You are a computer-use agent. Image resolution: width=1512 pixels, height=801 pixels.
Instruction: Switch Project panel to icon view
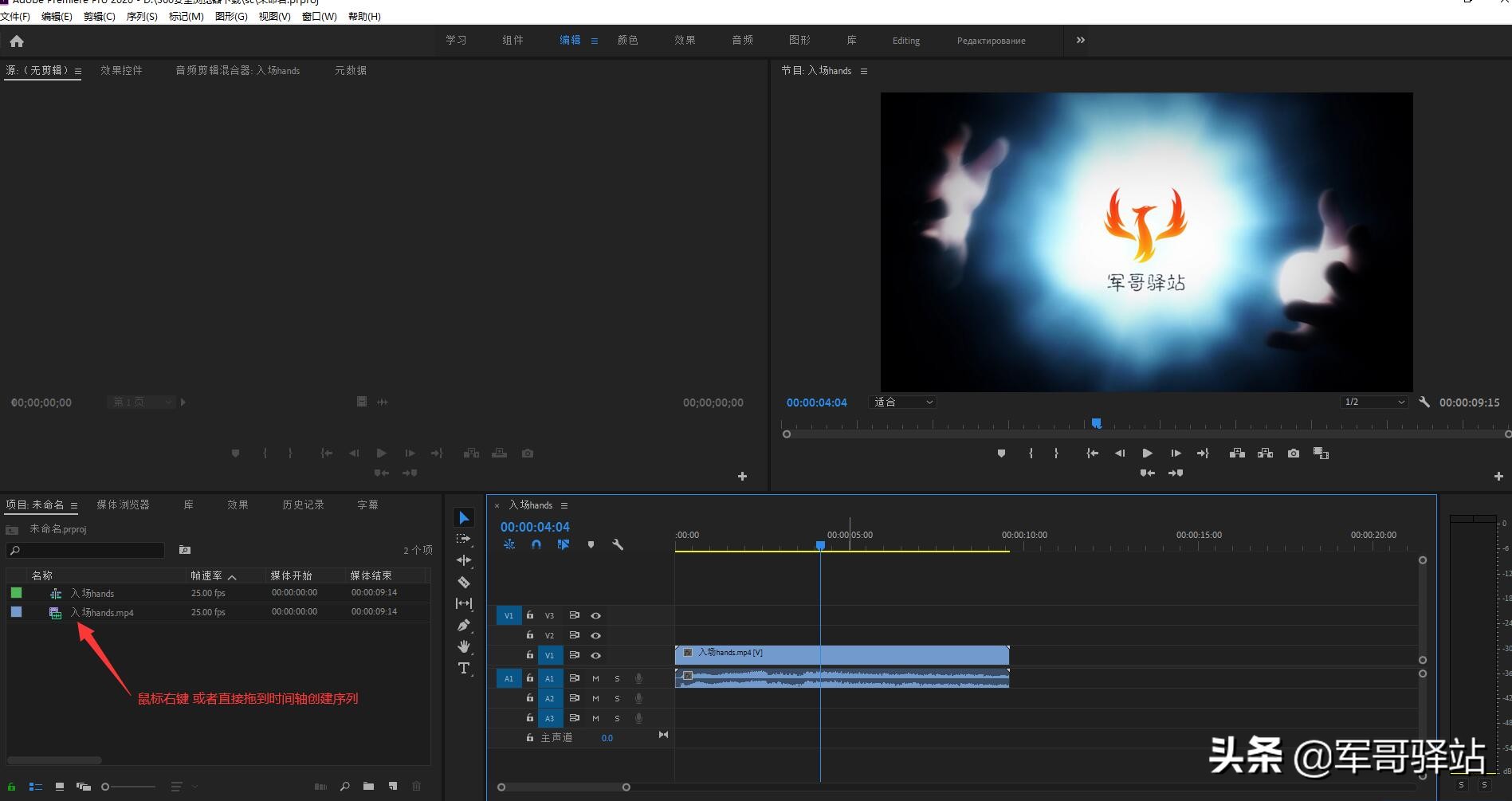60,787
